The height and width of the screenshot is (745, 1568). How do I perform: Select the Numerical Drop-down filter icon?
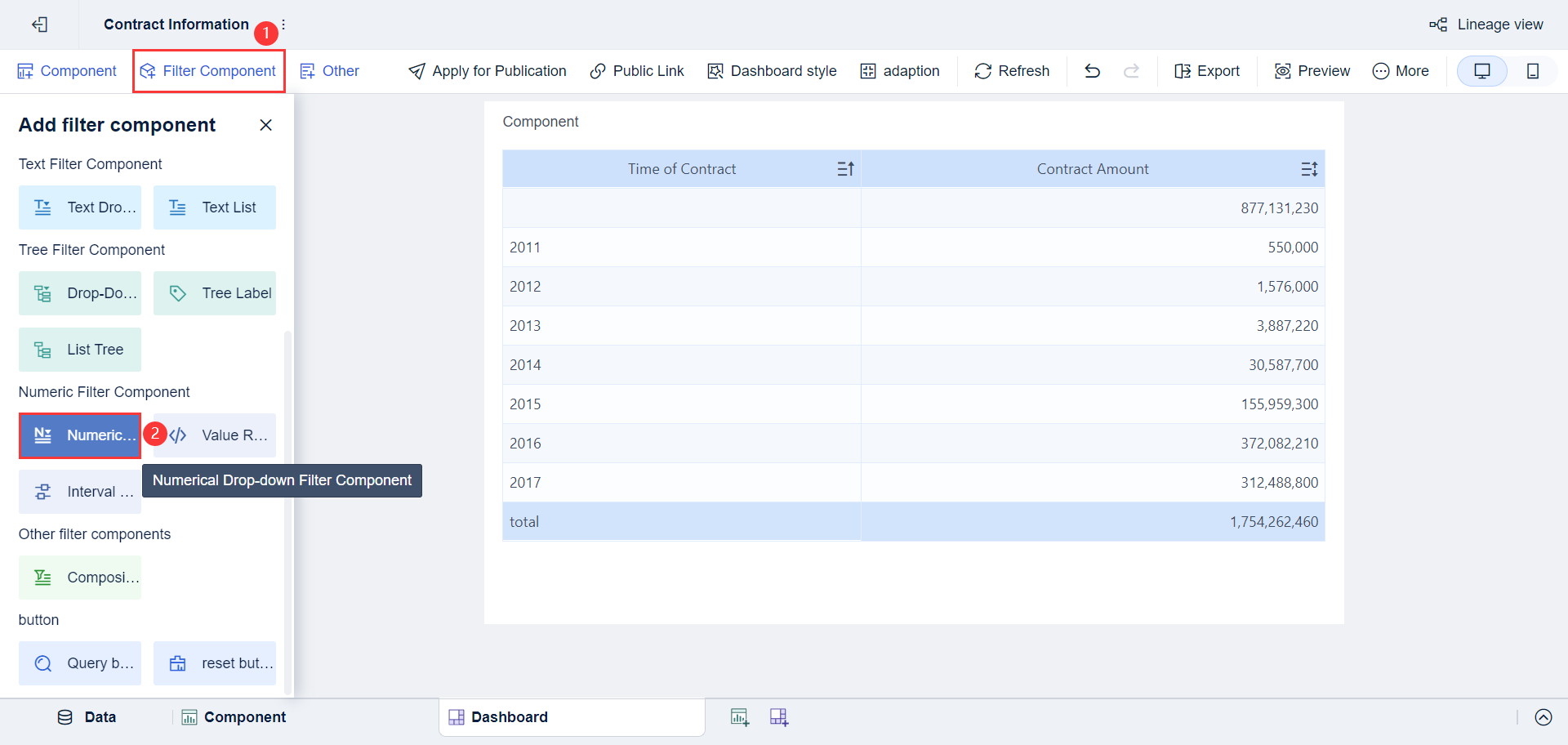[42, 435]
